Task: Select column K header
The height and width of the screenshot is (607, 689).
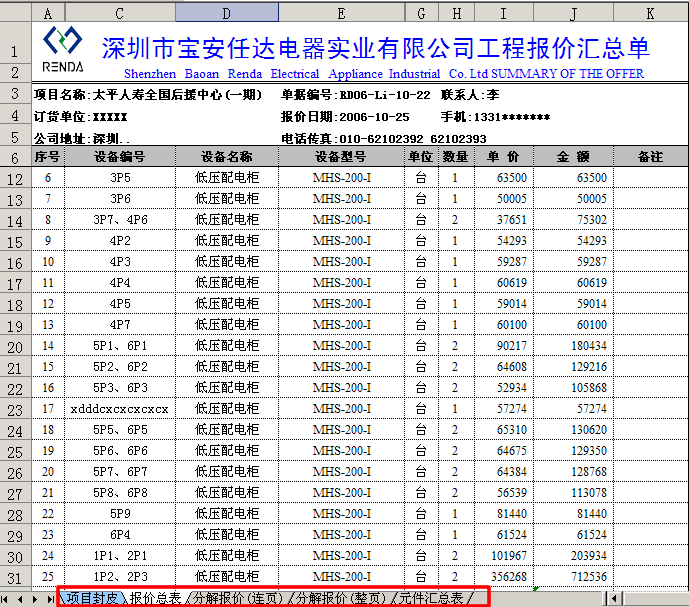Action: coord(651,13)
